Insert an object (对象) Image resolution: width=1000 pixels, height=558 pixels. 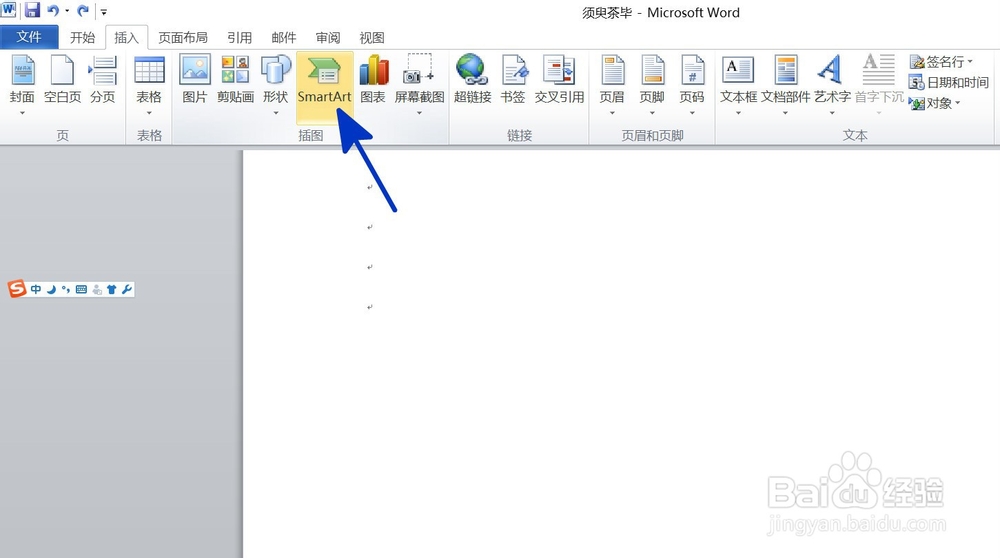(935, 103)
